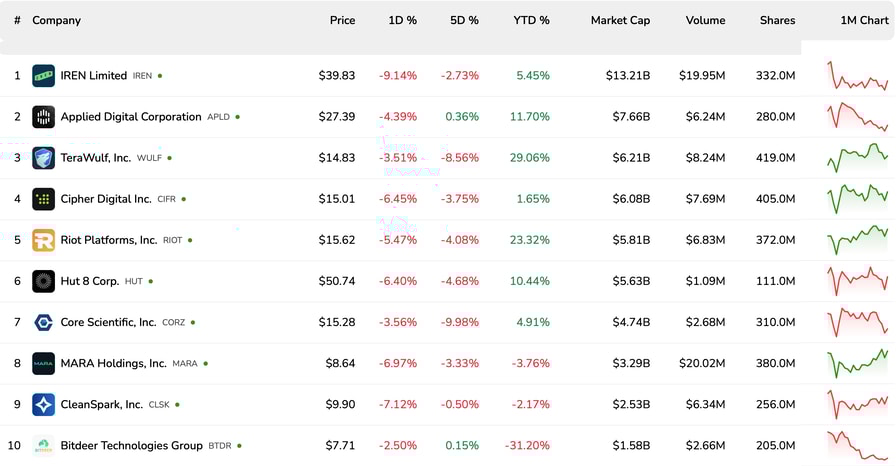View the Riot Platforms 1M chart thumbnail
The image size is (896, 466).
pos(857,240)
